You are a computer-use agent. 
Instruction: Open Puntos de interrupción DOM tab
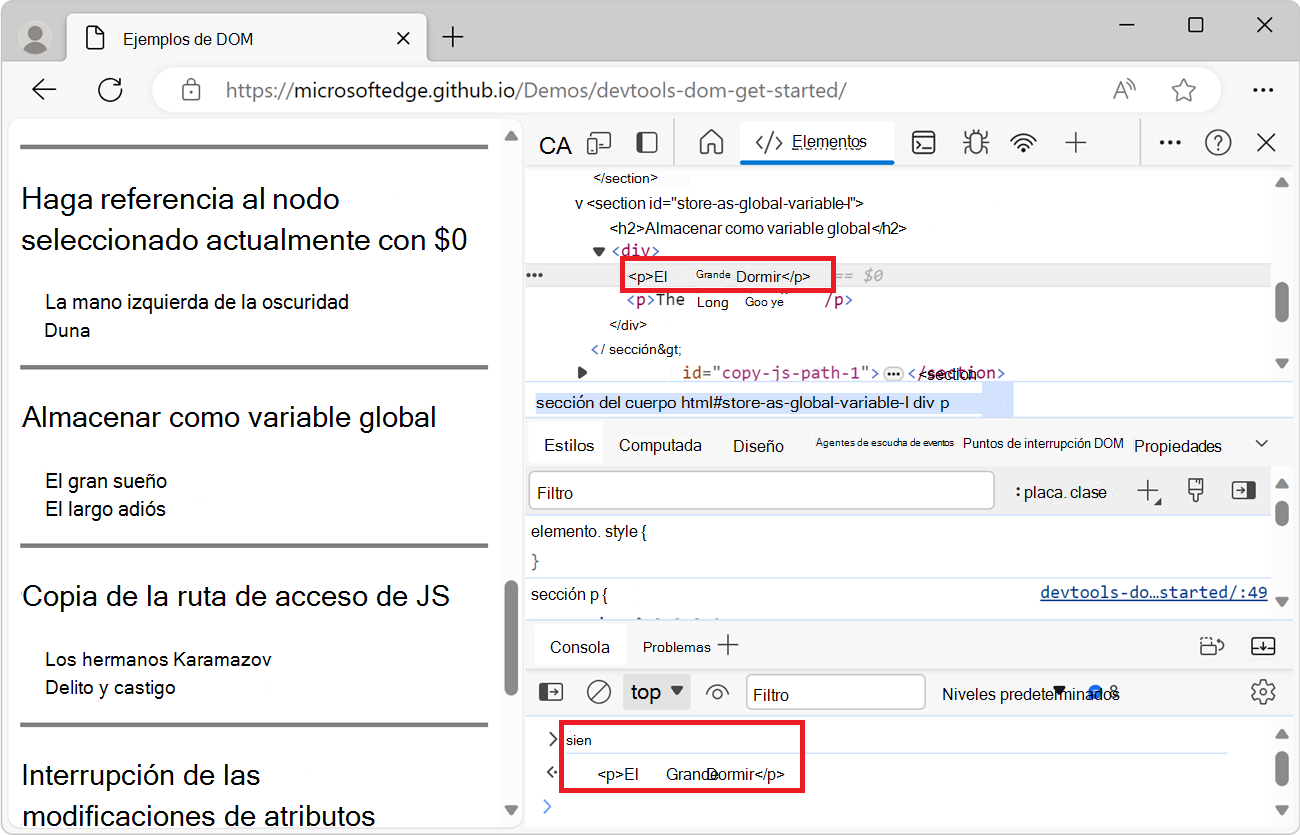[x=1043, y=443]
